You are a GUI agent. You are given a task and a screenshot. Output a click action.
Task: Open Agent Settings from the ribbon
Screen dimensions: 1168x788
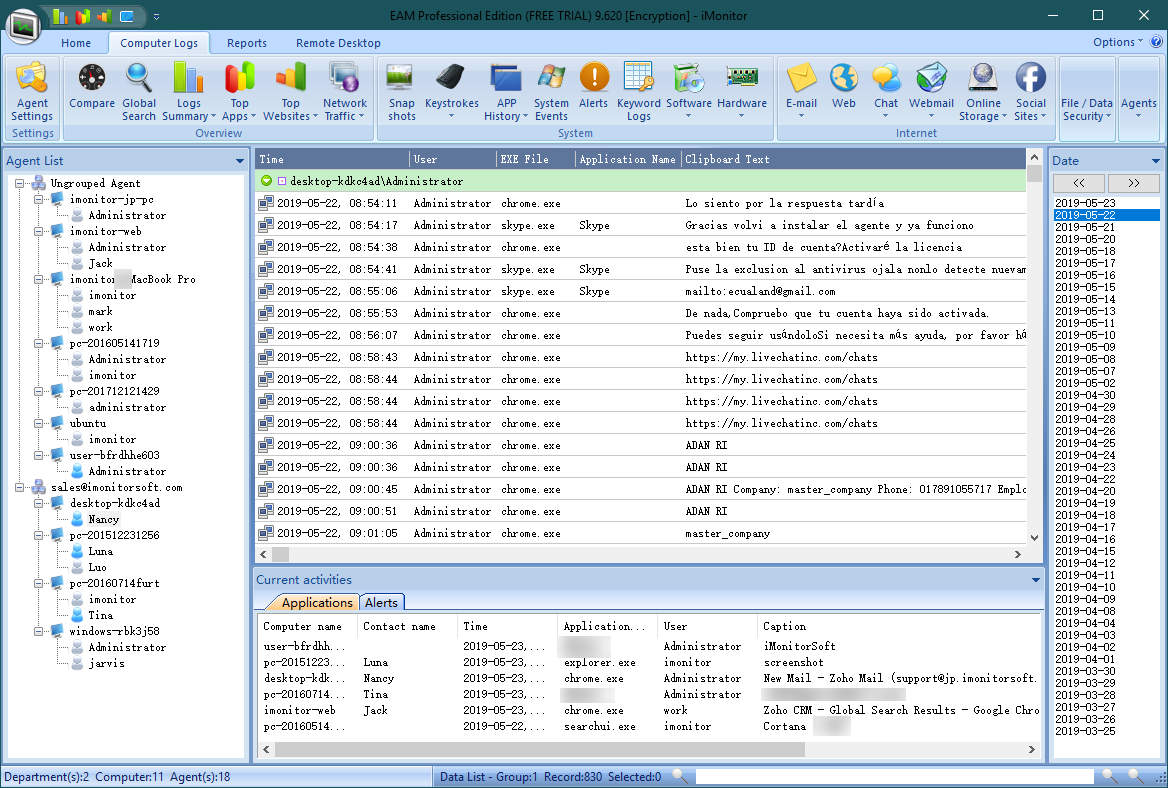(x=32, y=92)
